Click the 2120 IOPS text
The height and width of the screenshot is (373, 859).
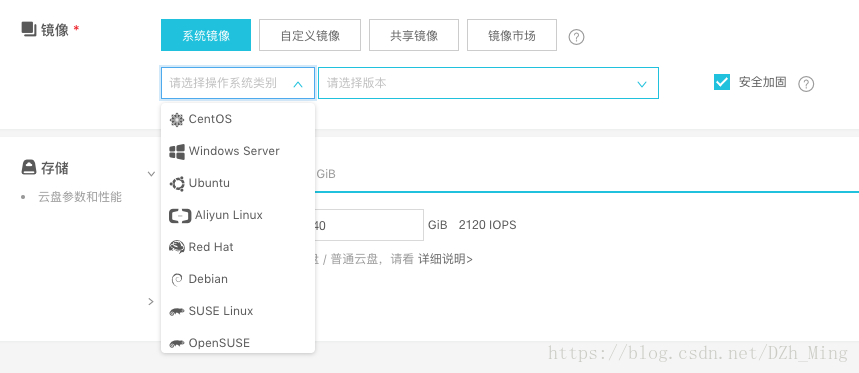[488, 225]
